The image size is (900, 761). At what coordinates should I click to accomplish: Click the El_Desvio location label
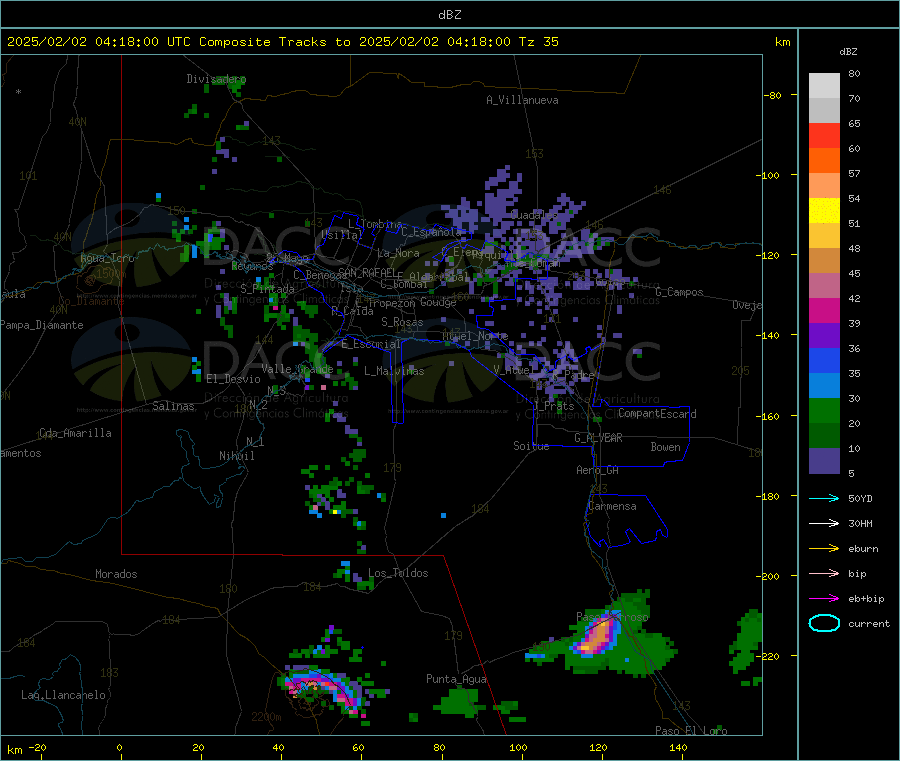pyautogui.click(x=234, y=379)
